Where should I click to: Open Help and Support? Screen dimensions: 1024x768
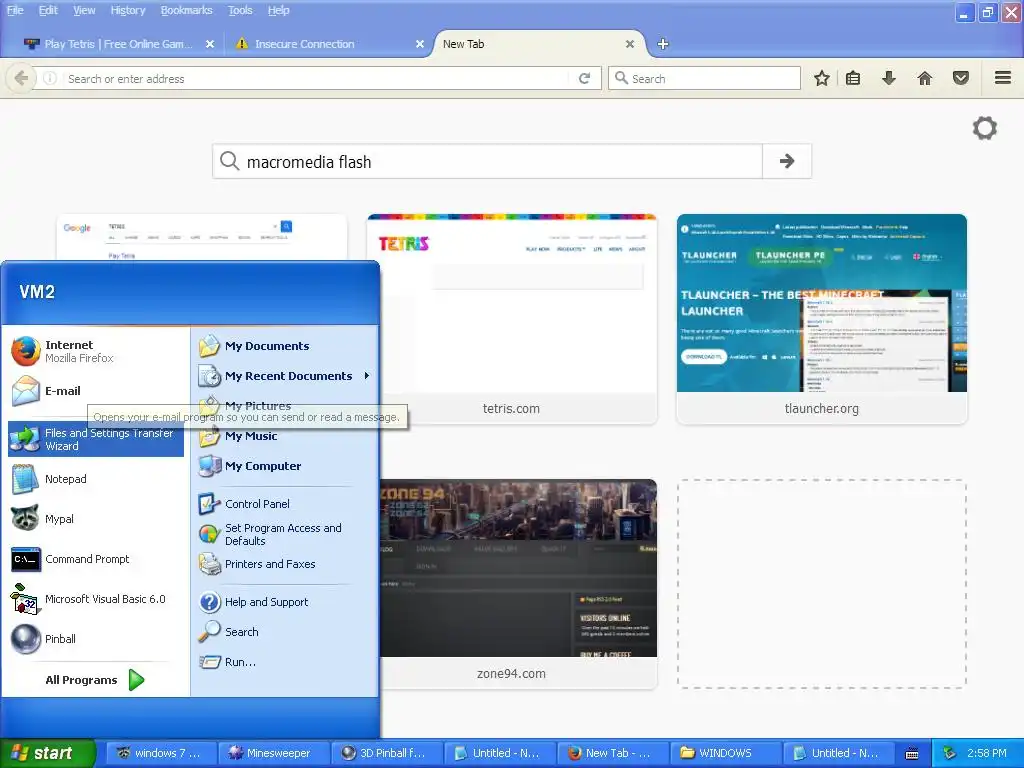[285, 601]
